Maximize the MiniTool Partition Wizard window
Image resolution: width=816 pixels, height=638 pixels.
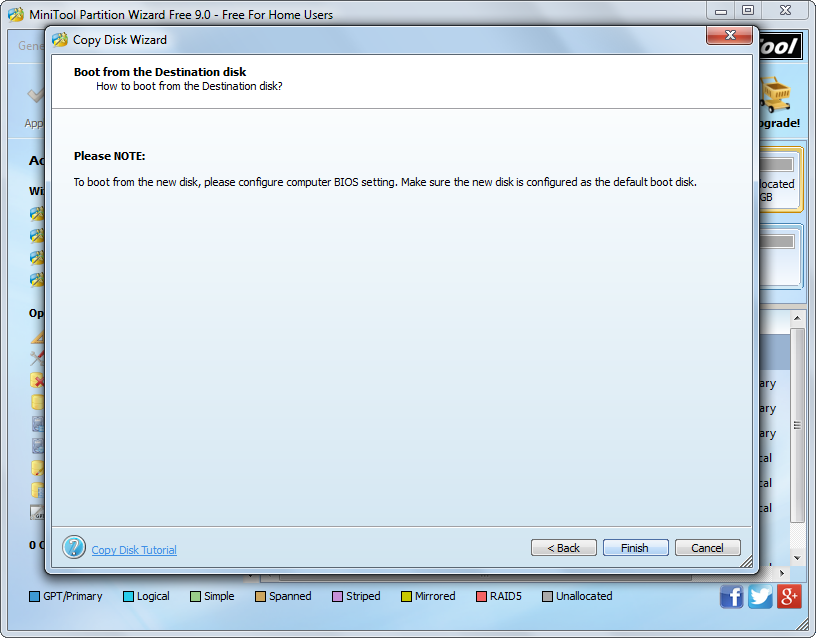click(x=748, y=11)
